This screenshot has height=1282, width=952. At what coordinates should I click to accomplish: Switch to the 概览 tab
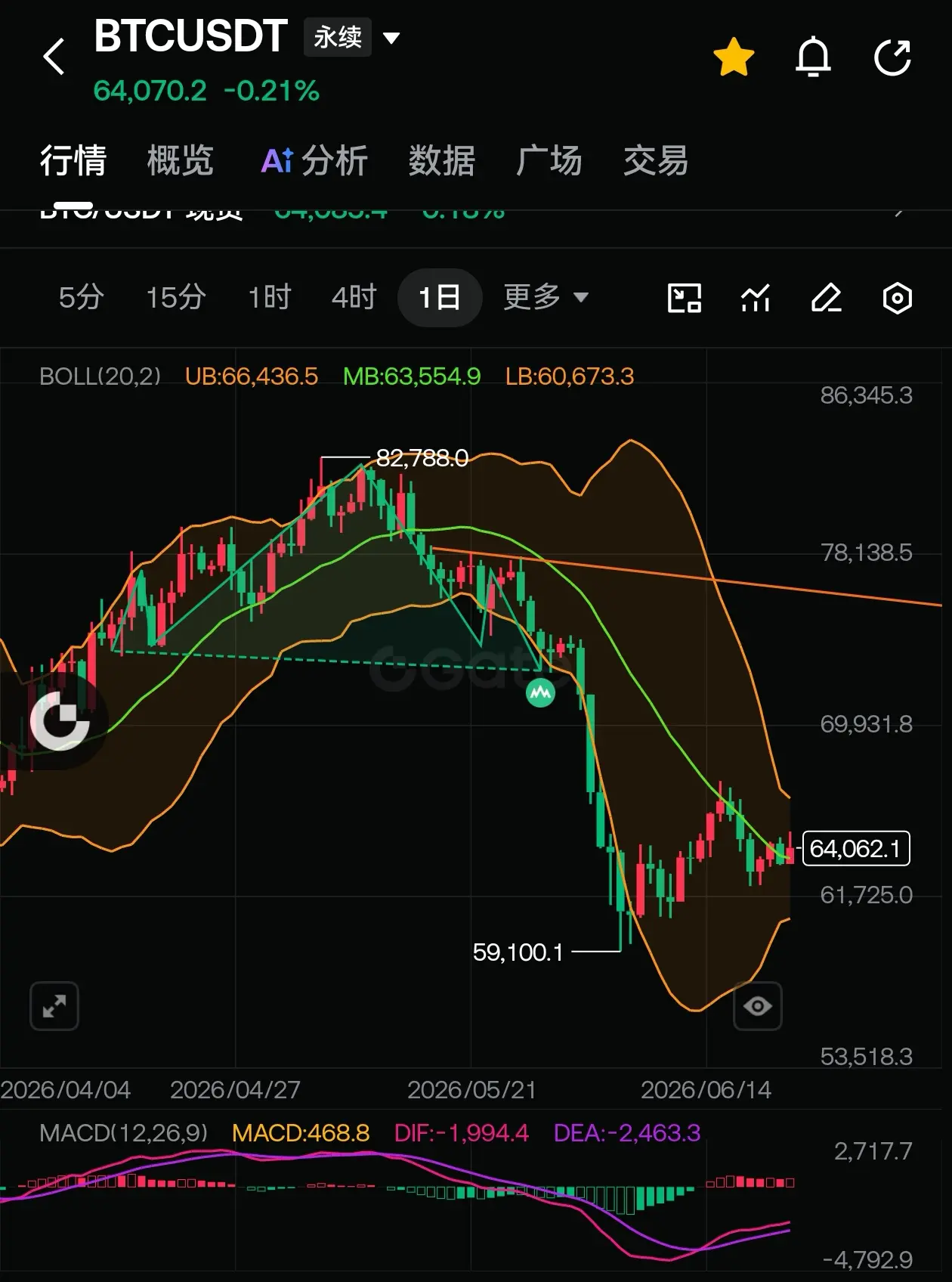[x=181, y=160]
